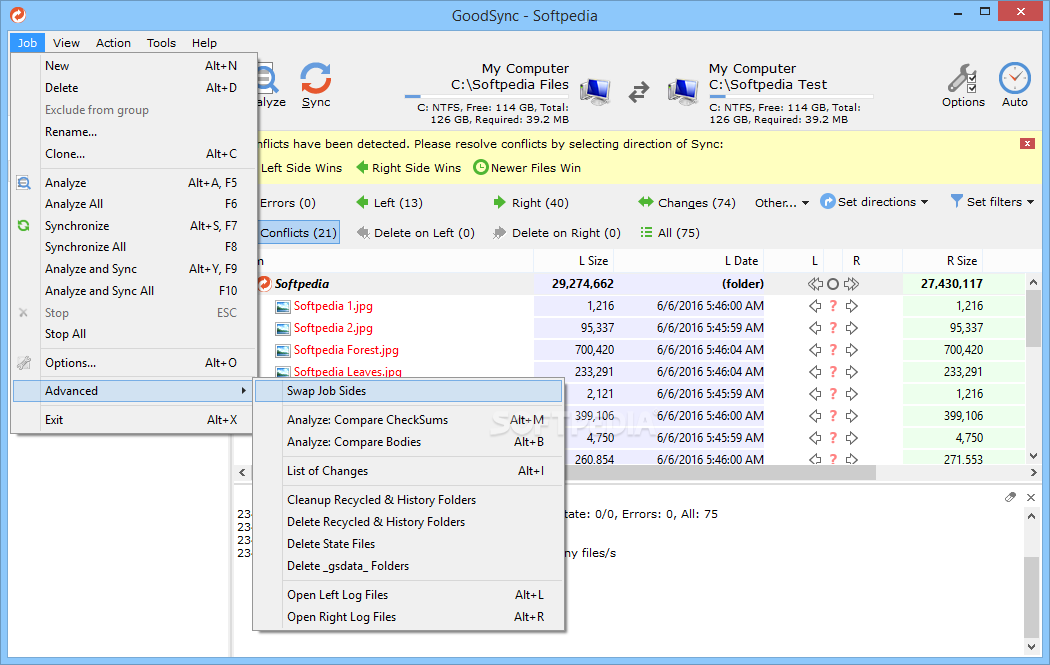
Task: Choose Analyze: Compare CheckSums
Action: (408, 420)
